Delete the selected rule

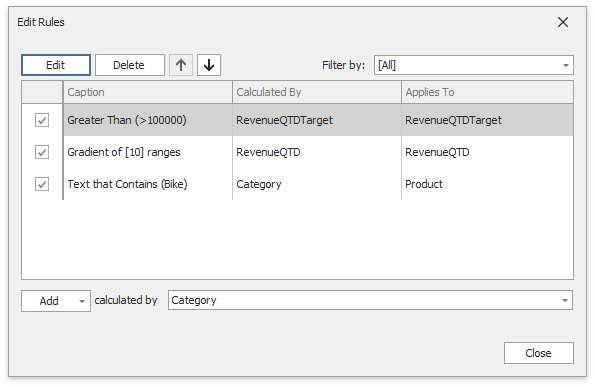tap(129, 65)
